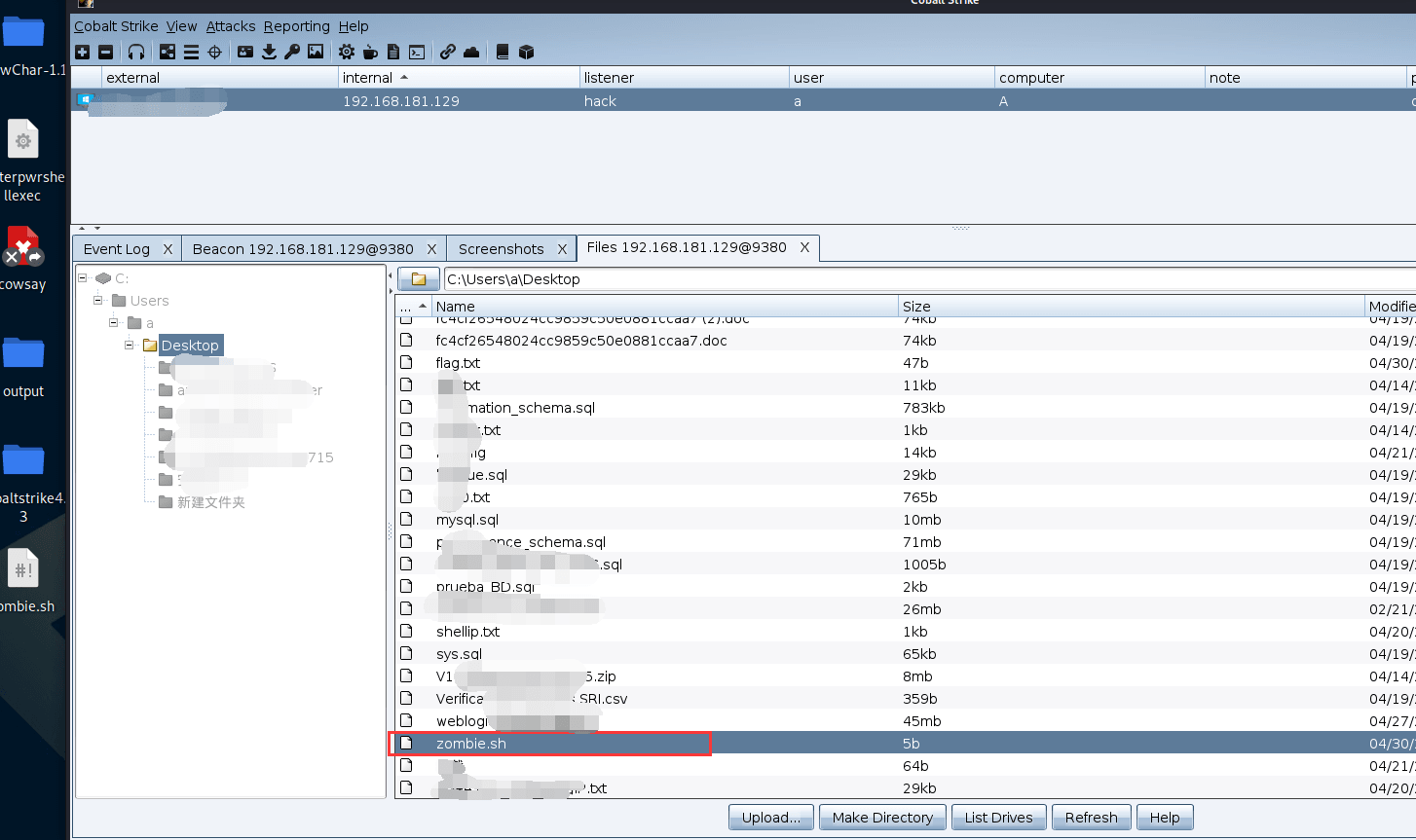Open Scripted Web Delivery terminal icon

coord(417,52)
